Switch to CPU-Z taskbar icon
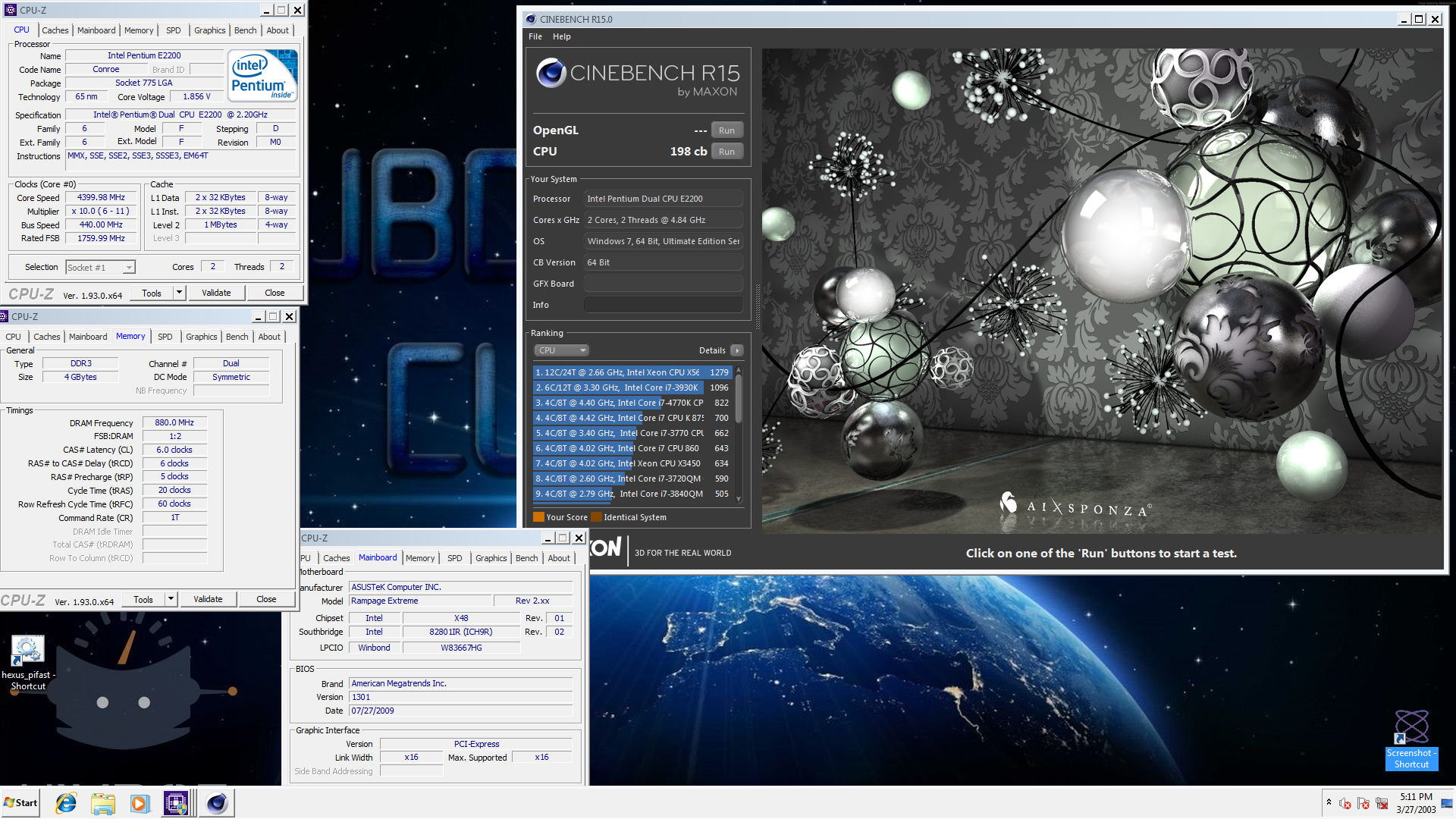The height and width of the screenshot is (819, 1456). tap(176, 803)
